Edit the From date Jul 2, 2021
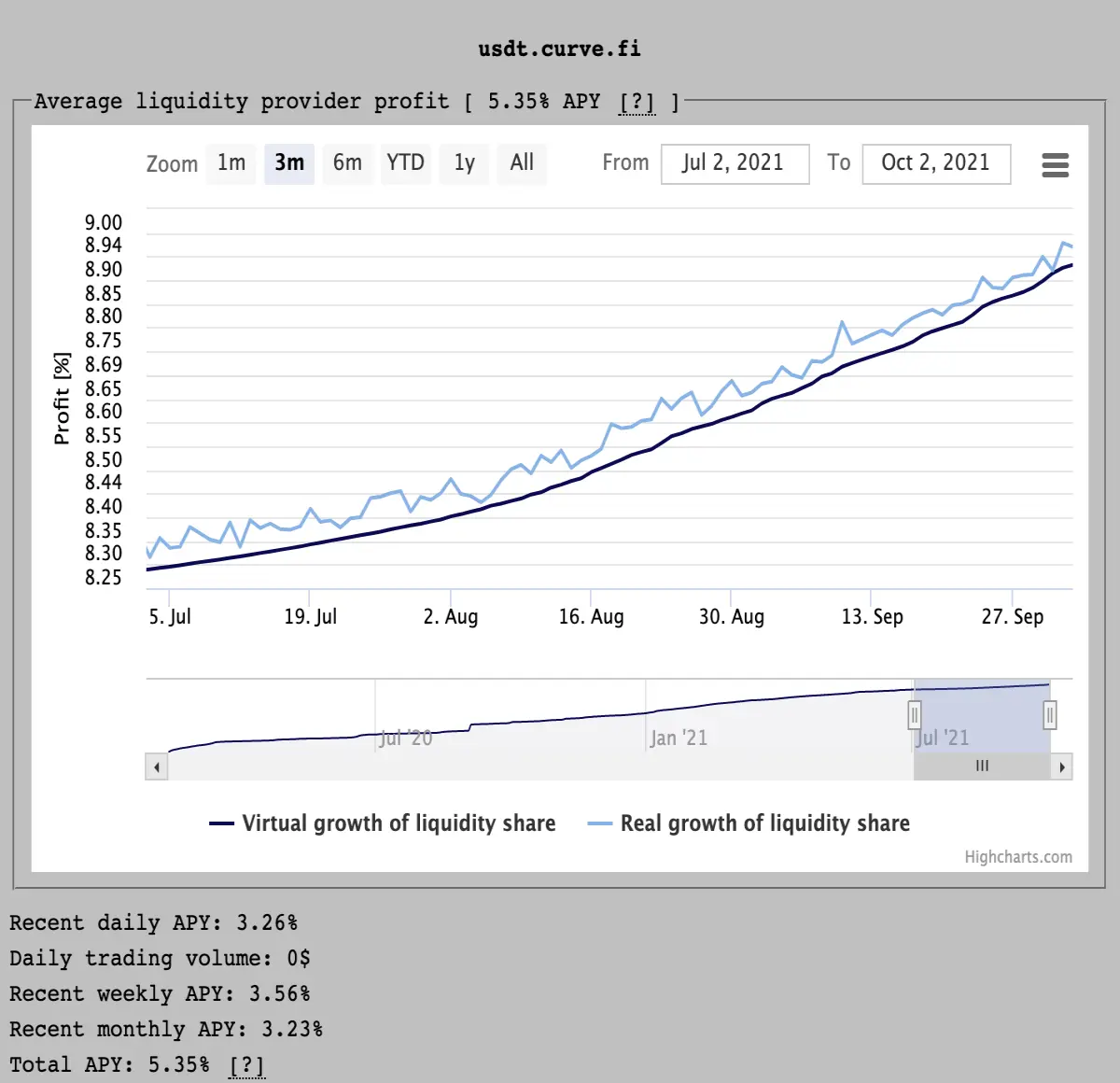Viewport: 1120px width, 1083px height. (735, 163)
